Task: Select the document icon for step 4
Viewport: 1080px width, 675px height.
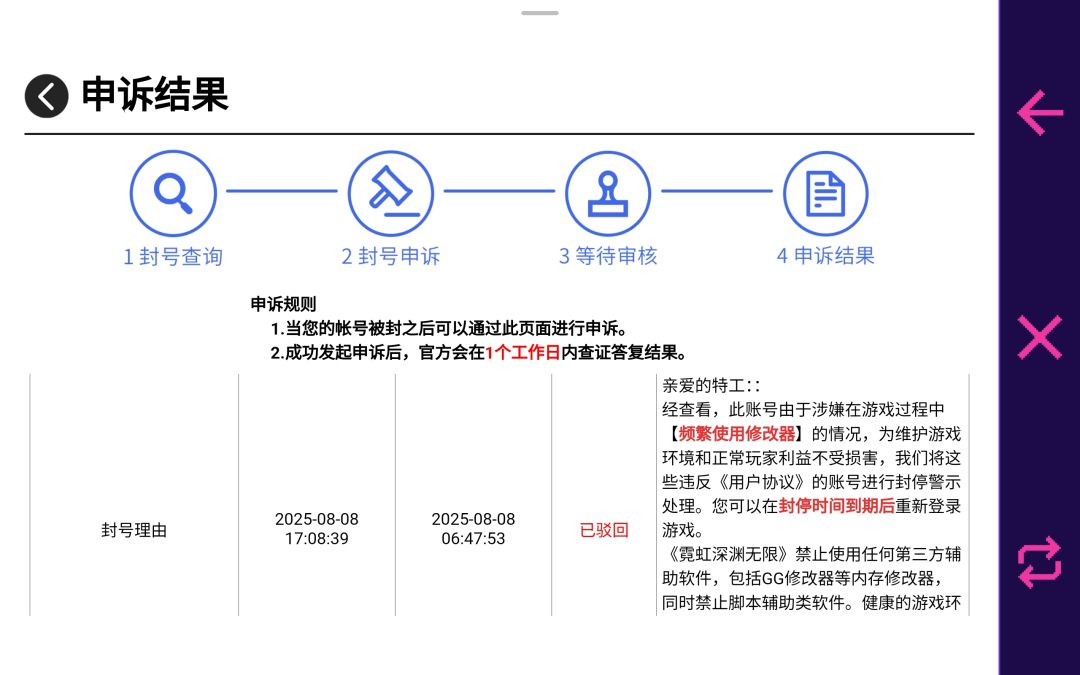Action: (x=826, y=194)
